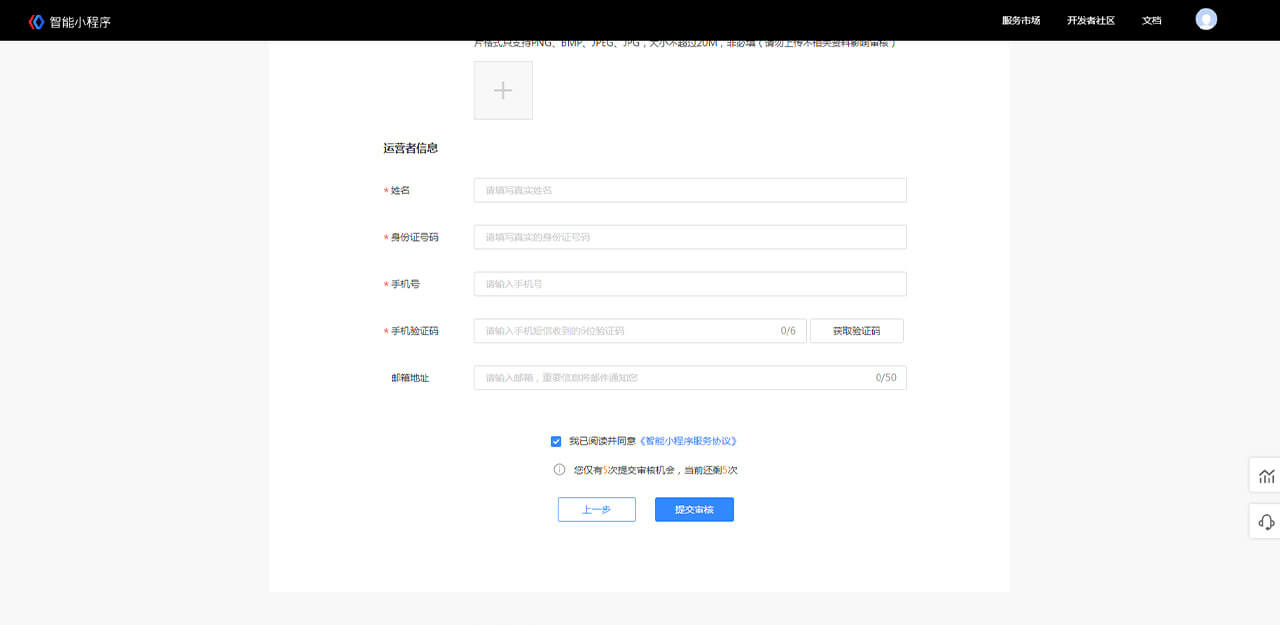
Task: Click the 提交审核 submit button
Action: click(694, 509)
